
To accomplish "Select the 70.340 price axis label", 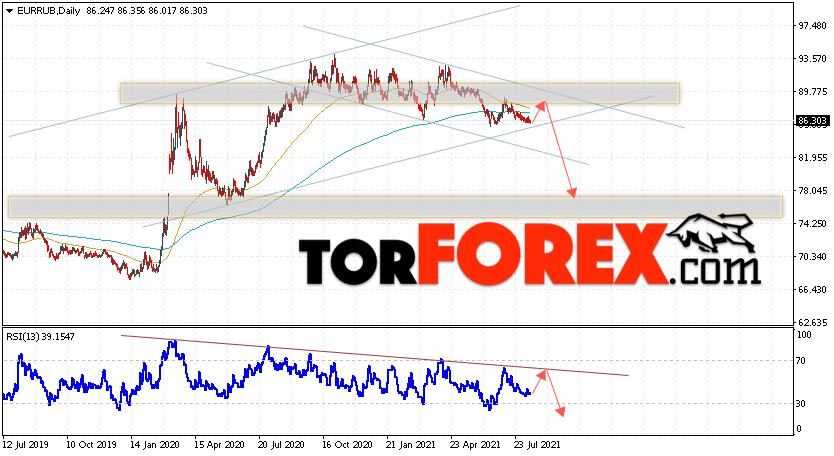I will point(812,256).
